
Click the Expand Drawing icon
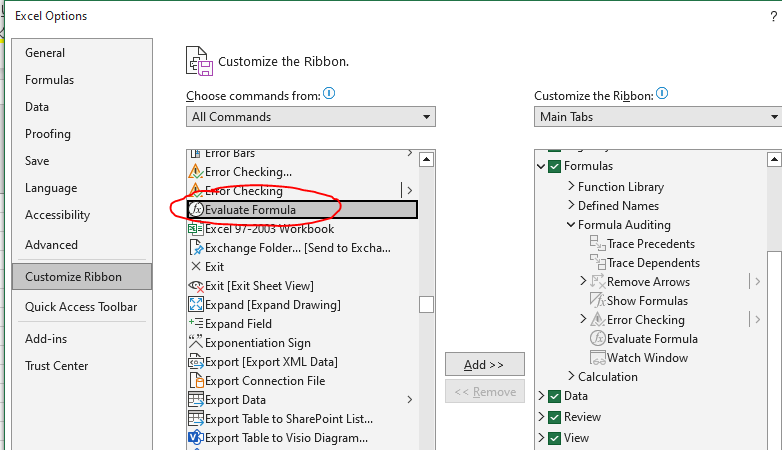pyautogui.click(x=196, y=304)
